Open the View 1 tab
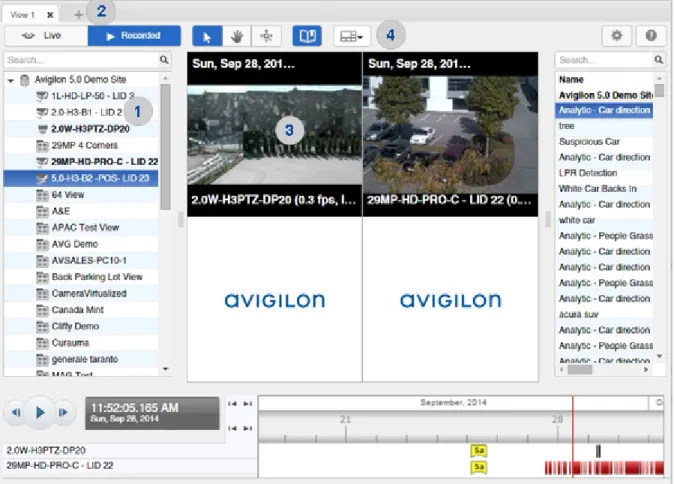 pyautogui.click(x=23, y=15)
